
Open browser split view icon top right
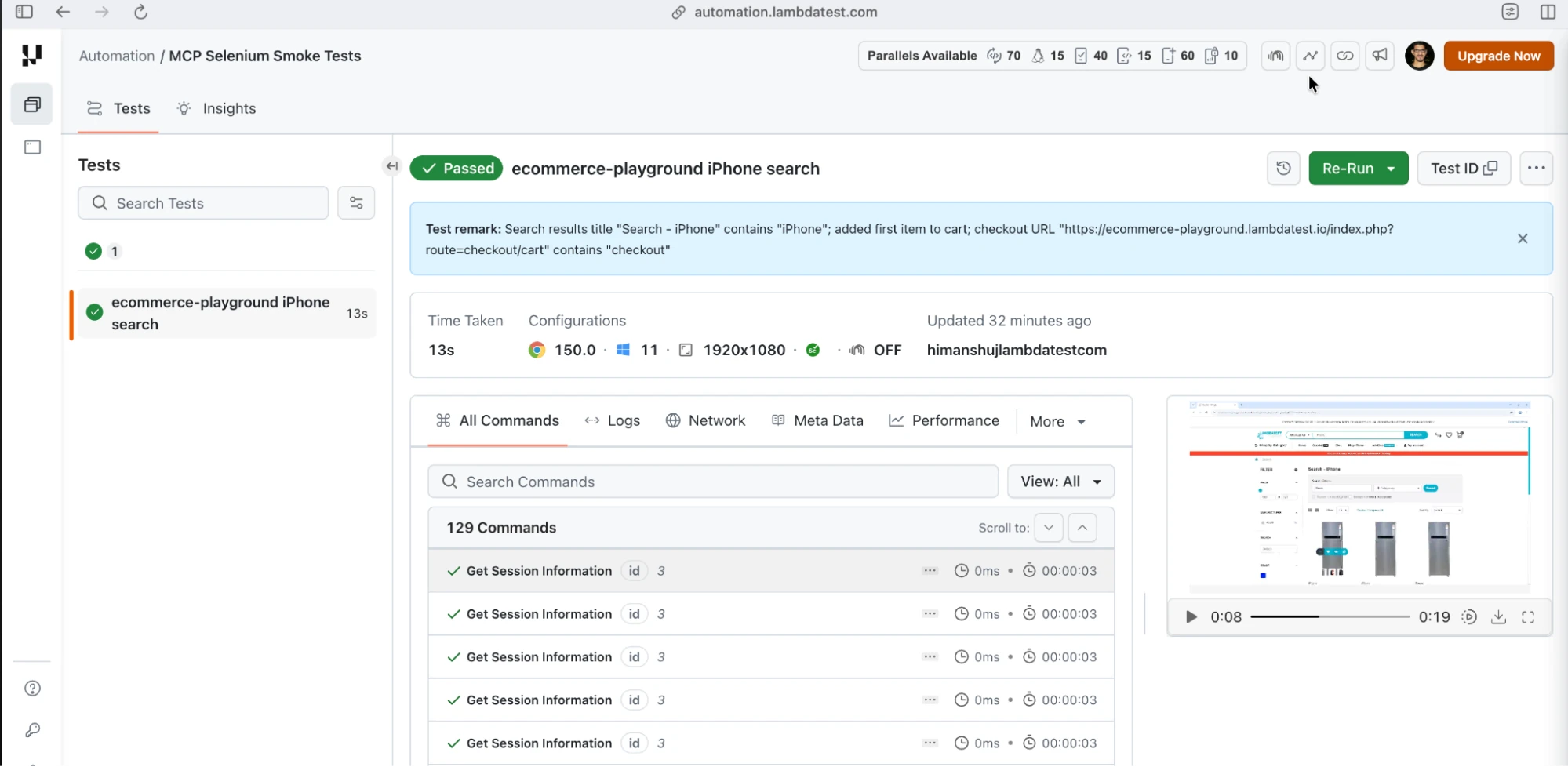[x=1548, y=12]
